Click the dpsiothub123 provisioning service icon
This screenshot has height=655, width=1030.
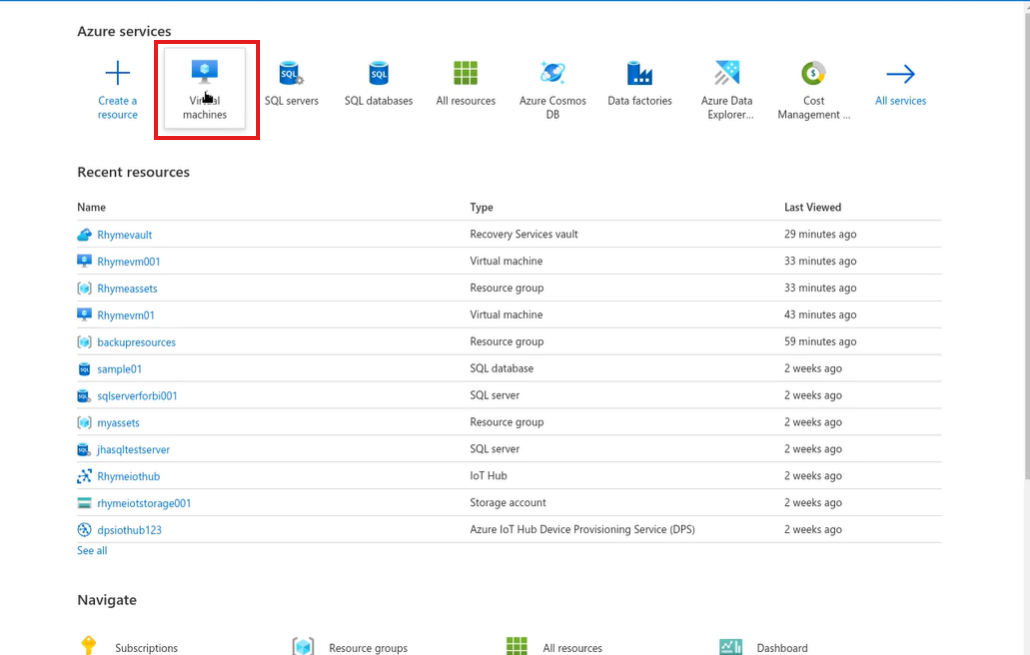coord(84,530)
